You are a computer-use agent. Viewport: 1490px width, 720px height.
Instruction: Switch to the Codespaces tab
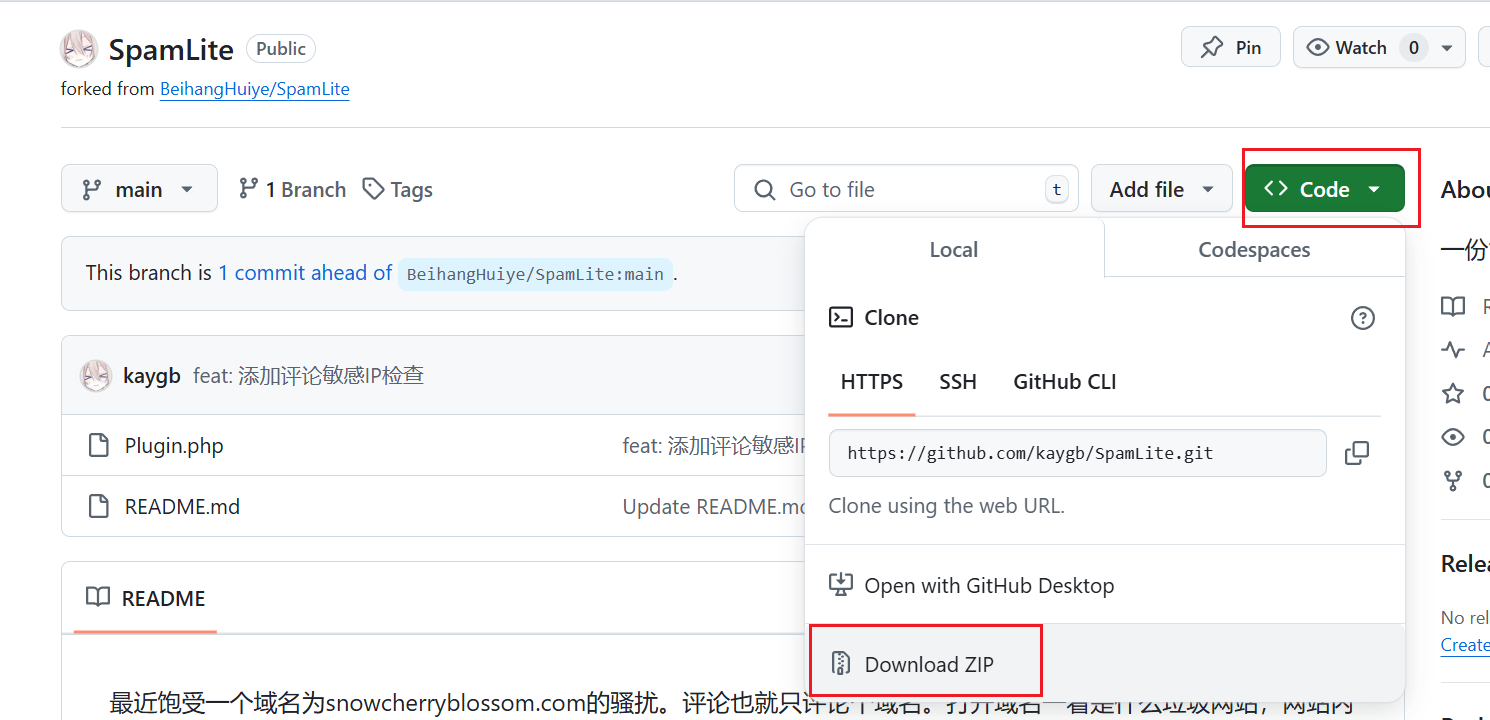1254,249
